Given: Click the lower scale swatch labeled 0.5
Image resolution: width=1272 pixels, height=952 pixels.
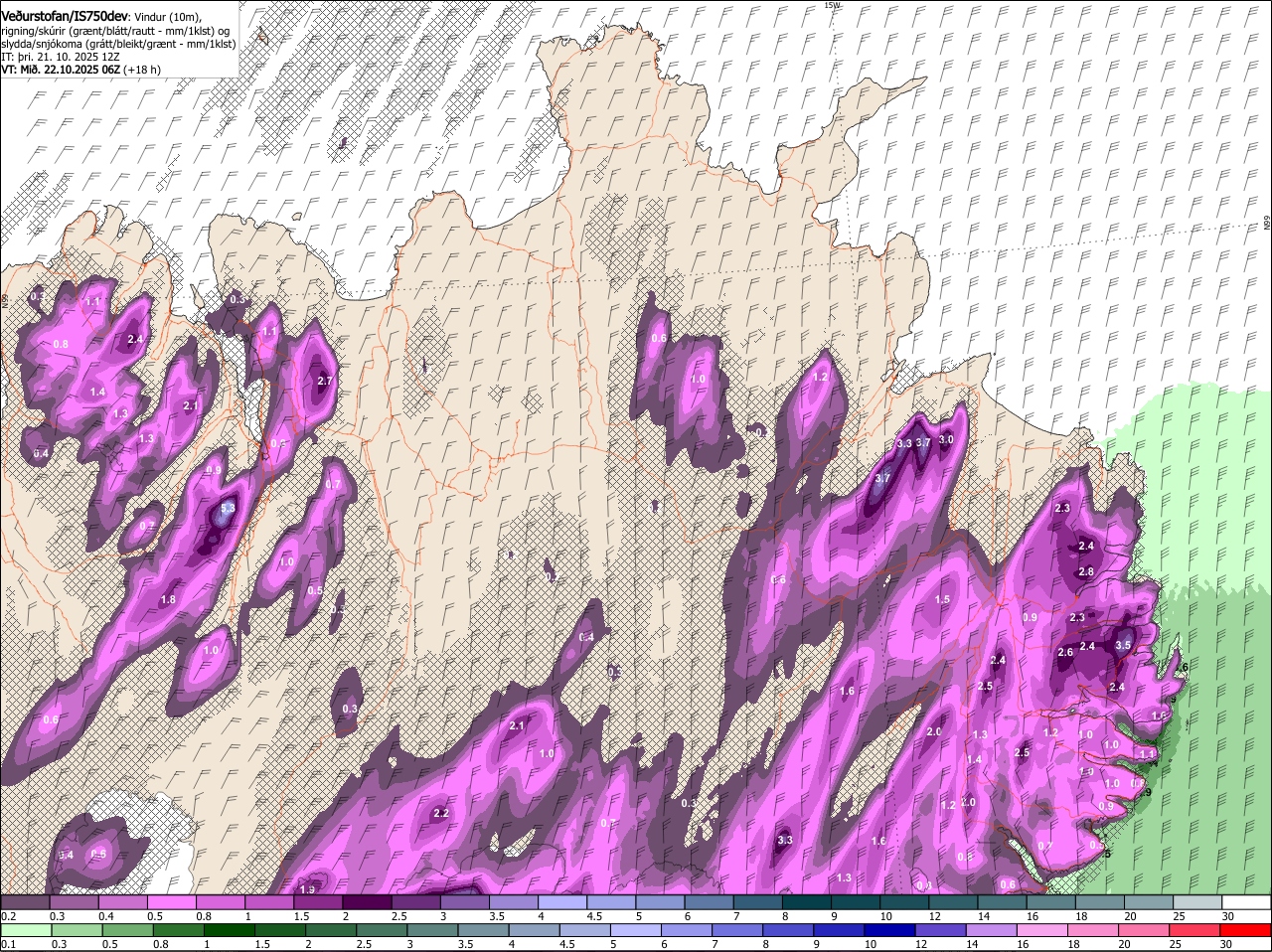Looking at the screenshot, I should tap(127, 930).
